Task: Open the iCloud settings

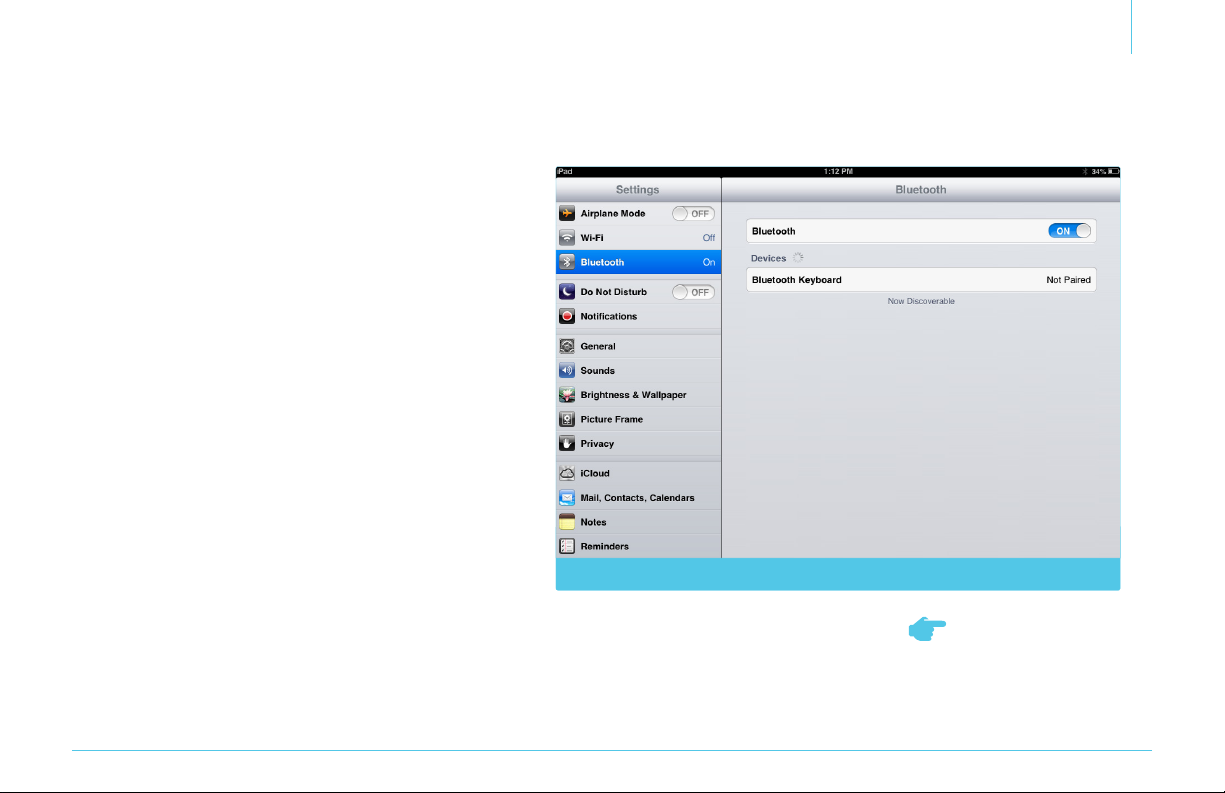Action: [x=638, y=473]
